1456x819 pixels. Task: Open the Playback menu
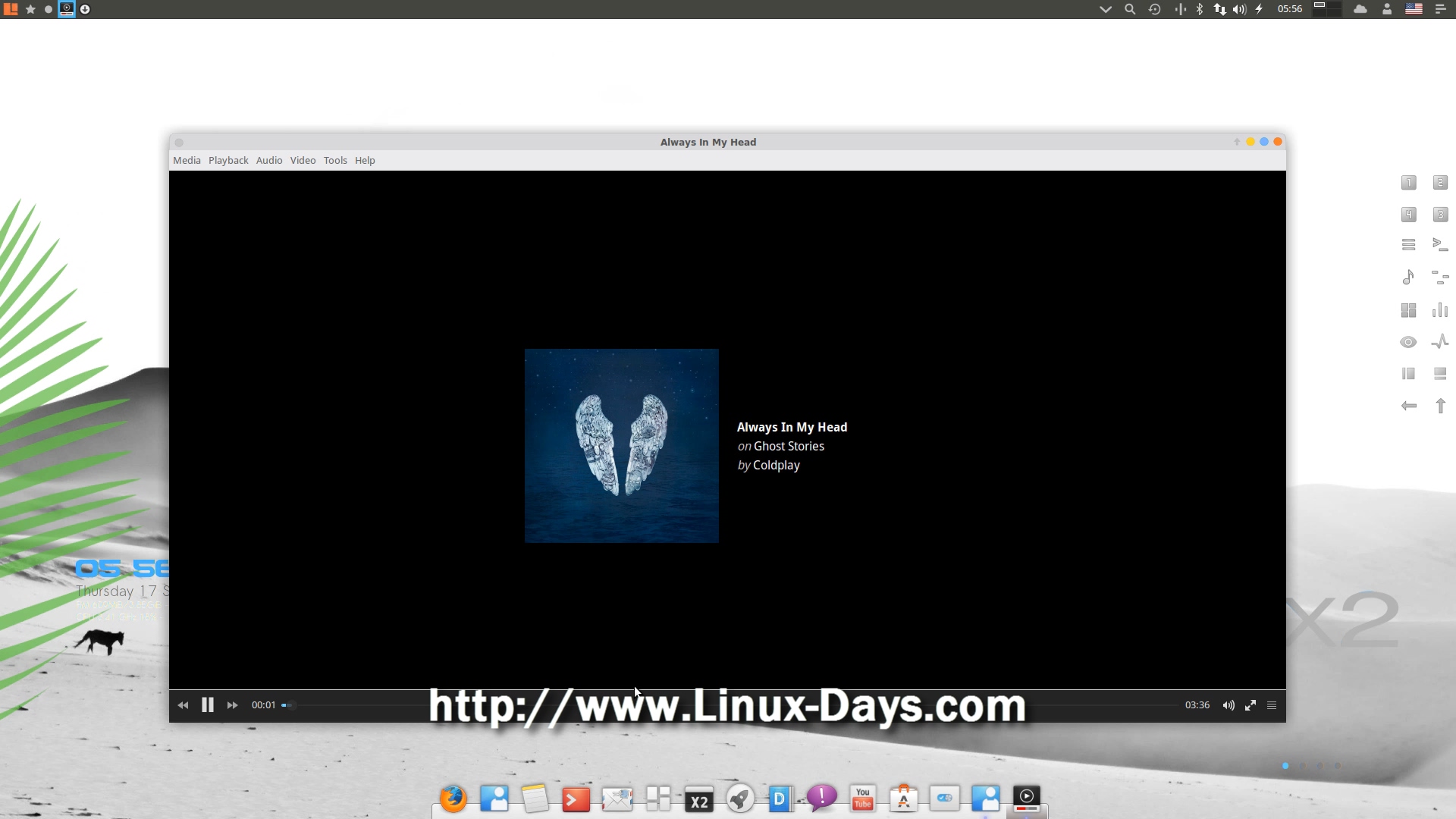point(228,161)
